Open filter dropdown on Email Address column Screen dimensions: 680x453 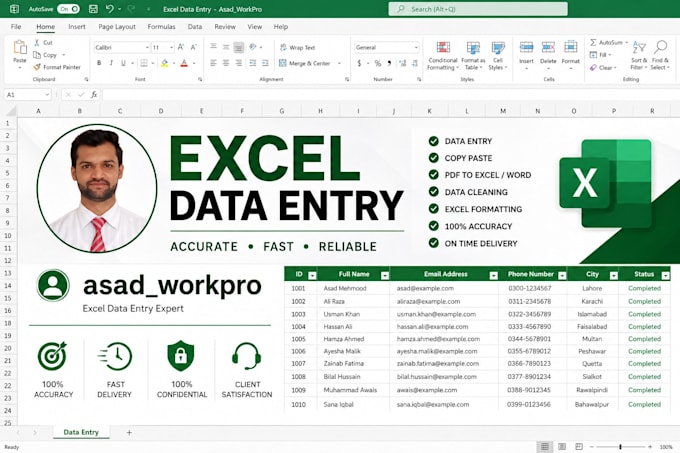pos(493,275)
